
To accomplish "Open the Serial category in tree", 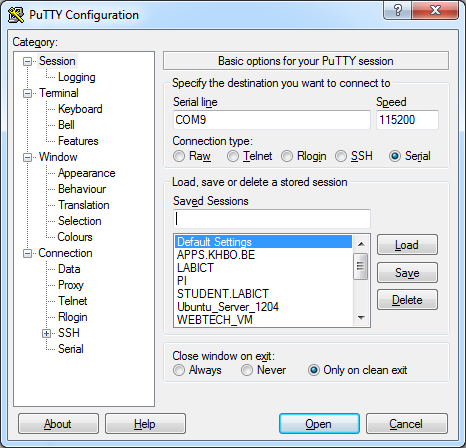I will coord(71,349).
